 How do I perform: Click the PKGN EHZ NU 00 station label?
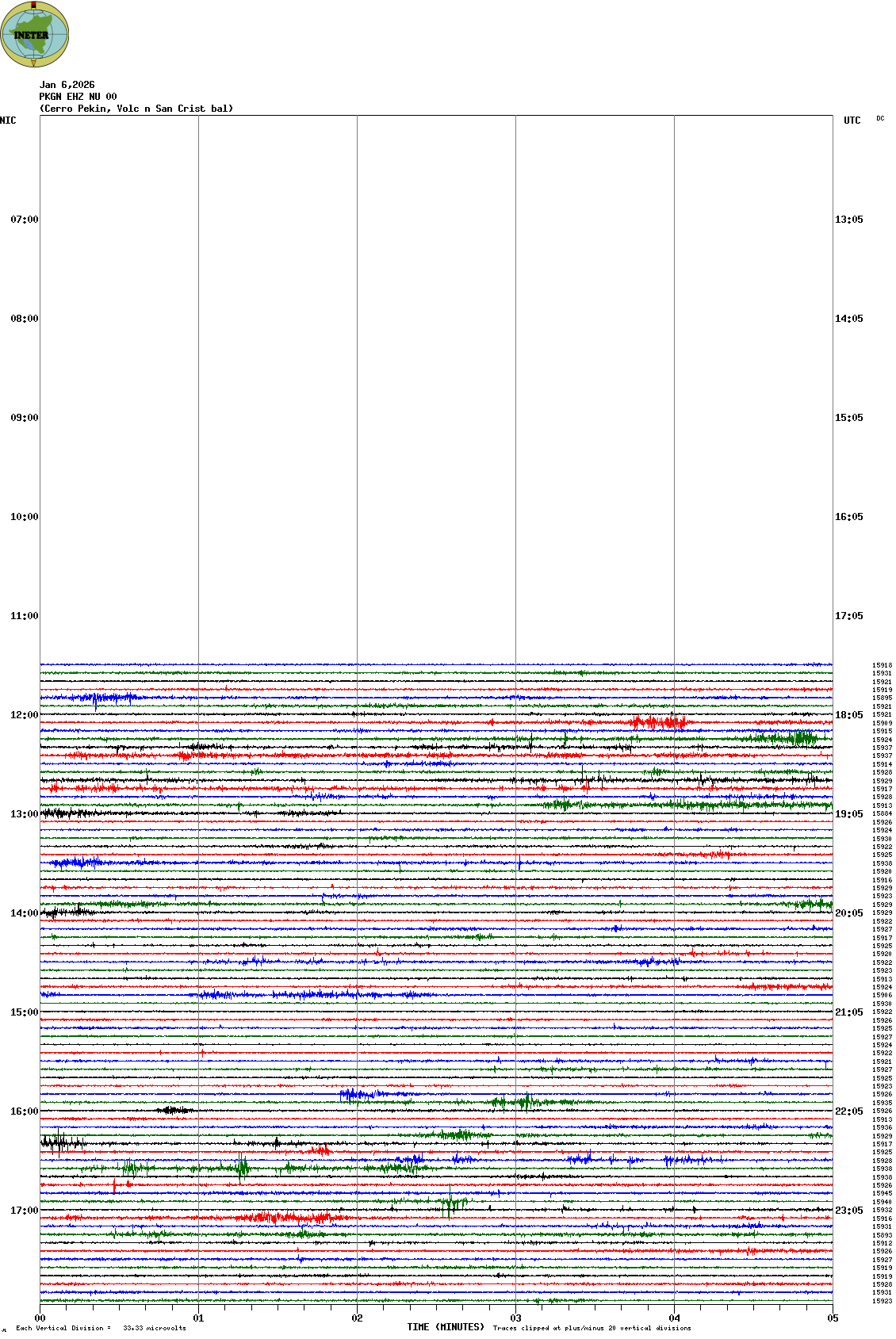pos(78,97)
